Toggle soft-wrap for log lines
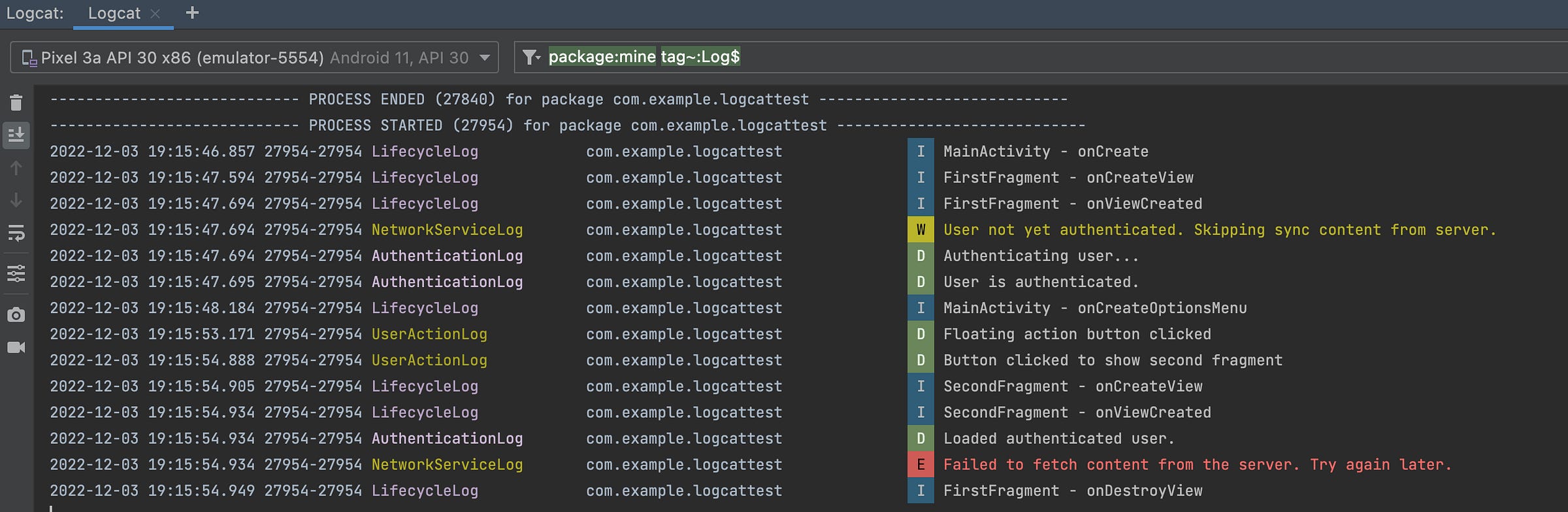The width and height of the screenshot is (1568, 512). pos(16,233)
